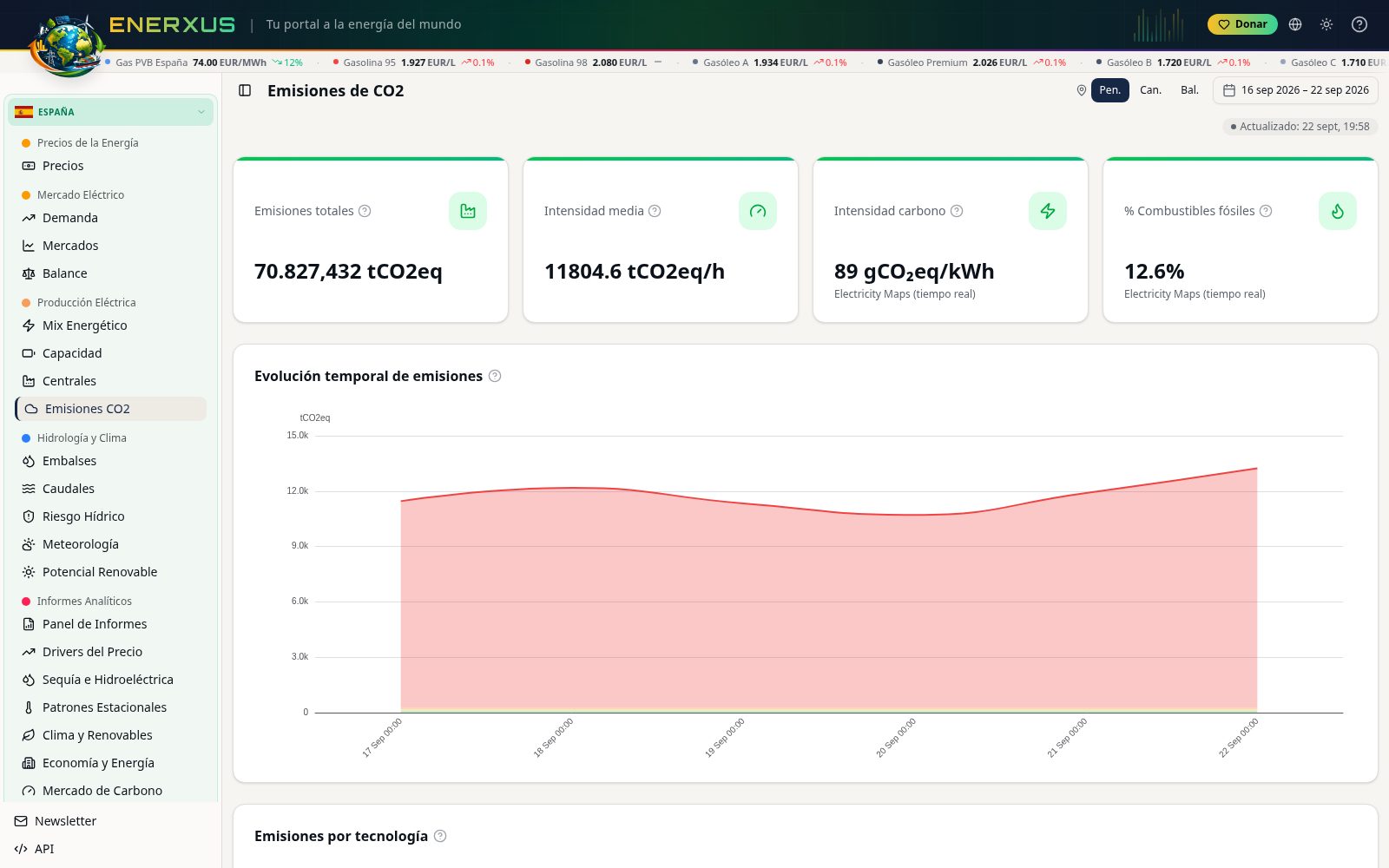Click the Actualizado timestamp badge
The height and width of the screenshot is (868, 1389).
(1300, 127)
